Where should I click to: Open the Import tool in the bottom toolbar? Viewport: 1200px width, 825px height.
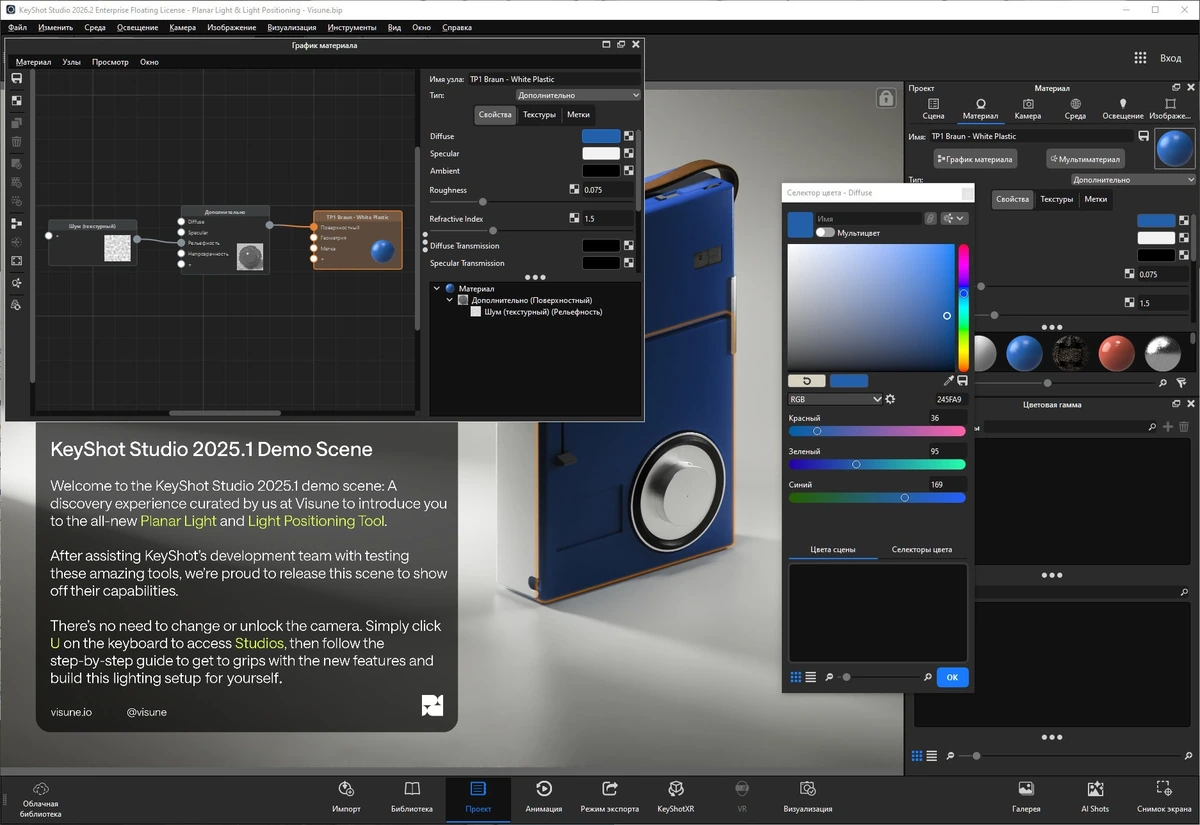[346, 797]
